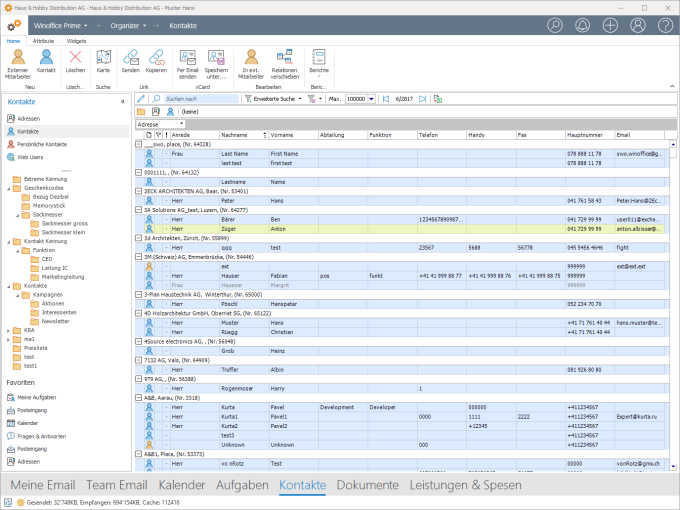Image resolution: width=680 pixels, height=510 pixels.
Task: Open the Kalender favorite link
Action: click(x=23, y=423)
